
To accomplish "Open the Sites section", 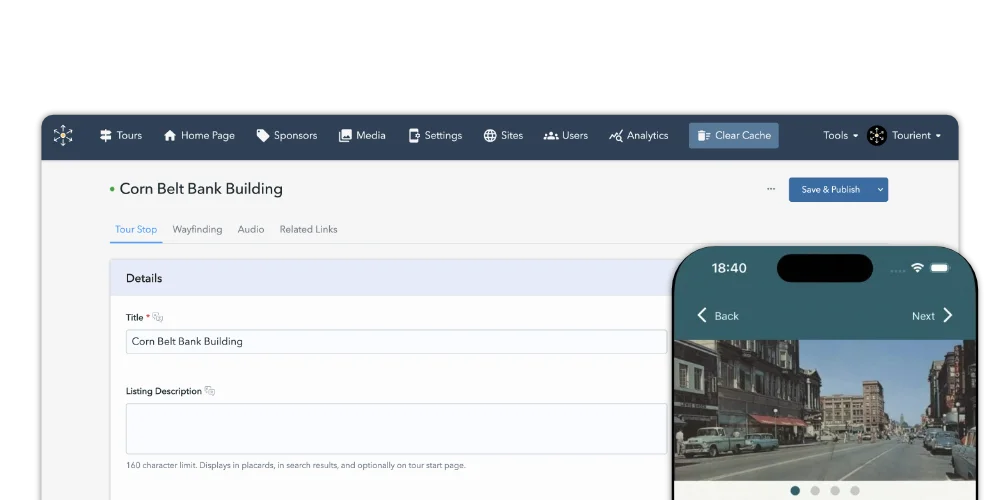I will pos(503,135).
